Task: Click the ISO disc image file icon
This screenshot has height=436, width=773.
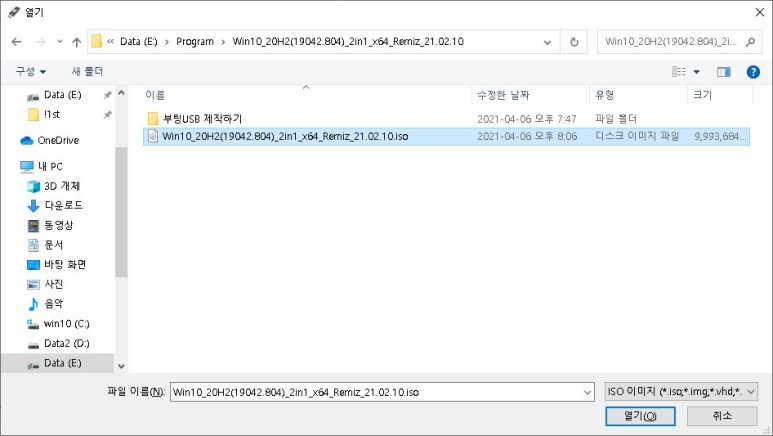Action: pyautogui.click(x=153, y=136)
